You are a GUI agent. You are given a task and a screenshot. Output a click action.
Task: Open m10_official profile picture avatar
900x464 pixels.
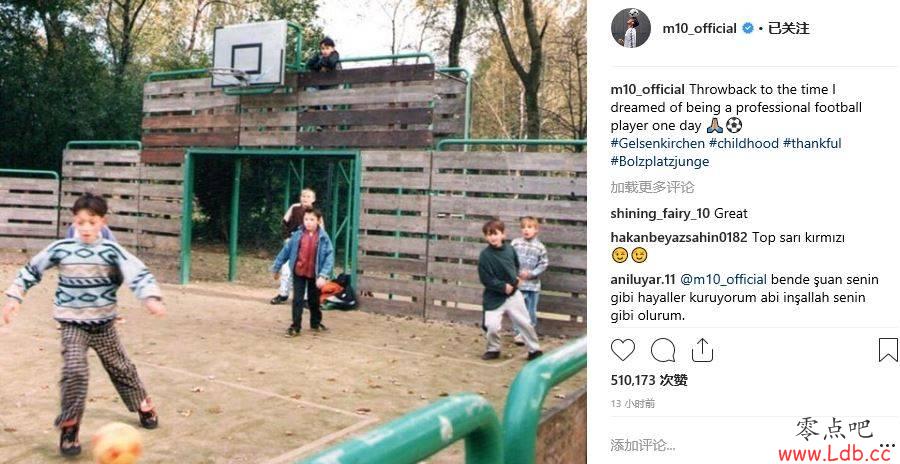click(631, 28)
